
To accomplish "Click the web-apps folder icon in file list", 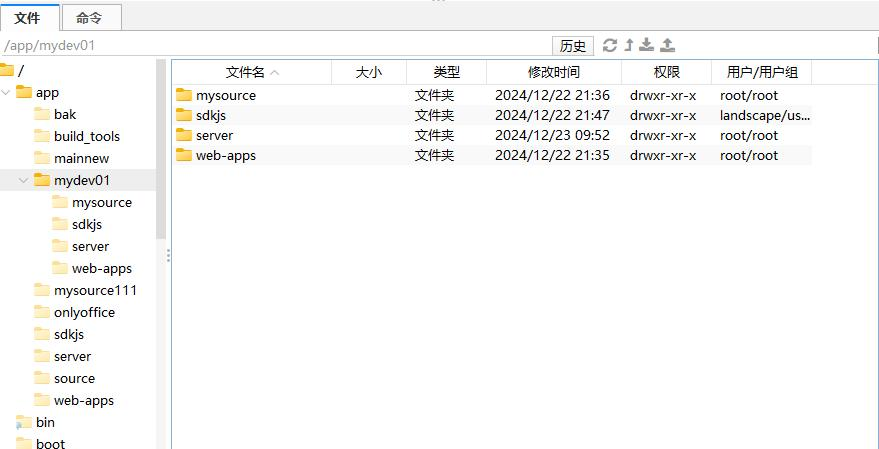I will (184, 155).
